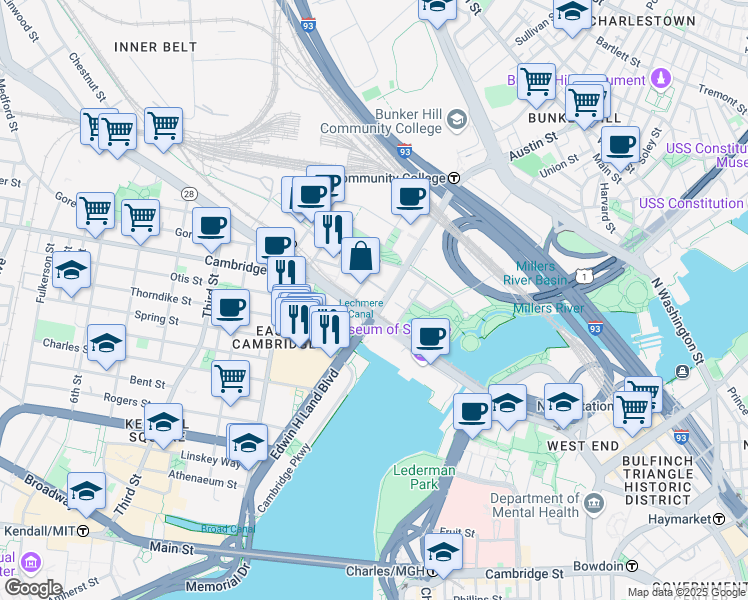Click the Haymarket transit station icon

(719, 519)
